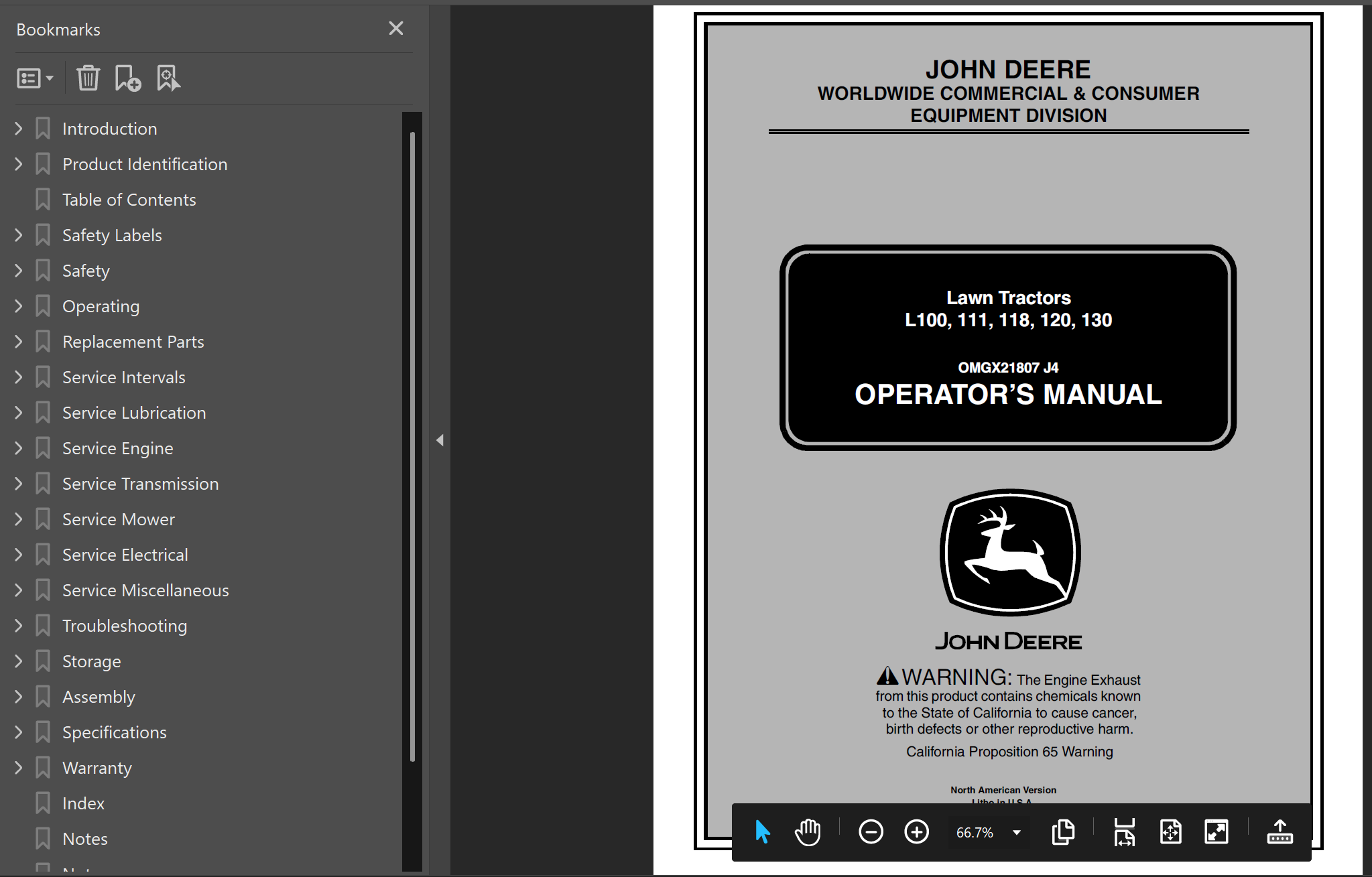Go to Table of Contents bookmark
This screenshot has width=1372, height=877.
129,200
